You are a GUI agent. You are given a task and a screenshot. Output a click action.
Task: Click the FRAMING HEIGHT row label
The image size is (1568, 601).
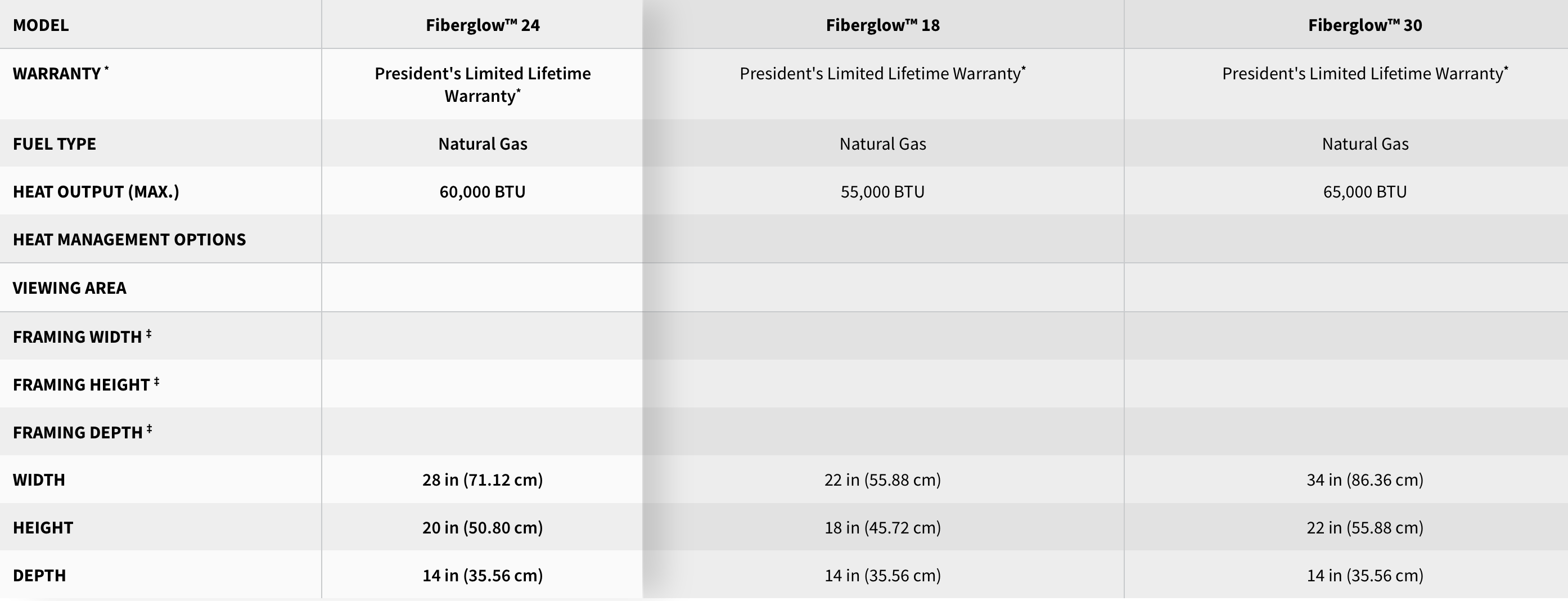[86, 384]
